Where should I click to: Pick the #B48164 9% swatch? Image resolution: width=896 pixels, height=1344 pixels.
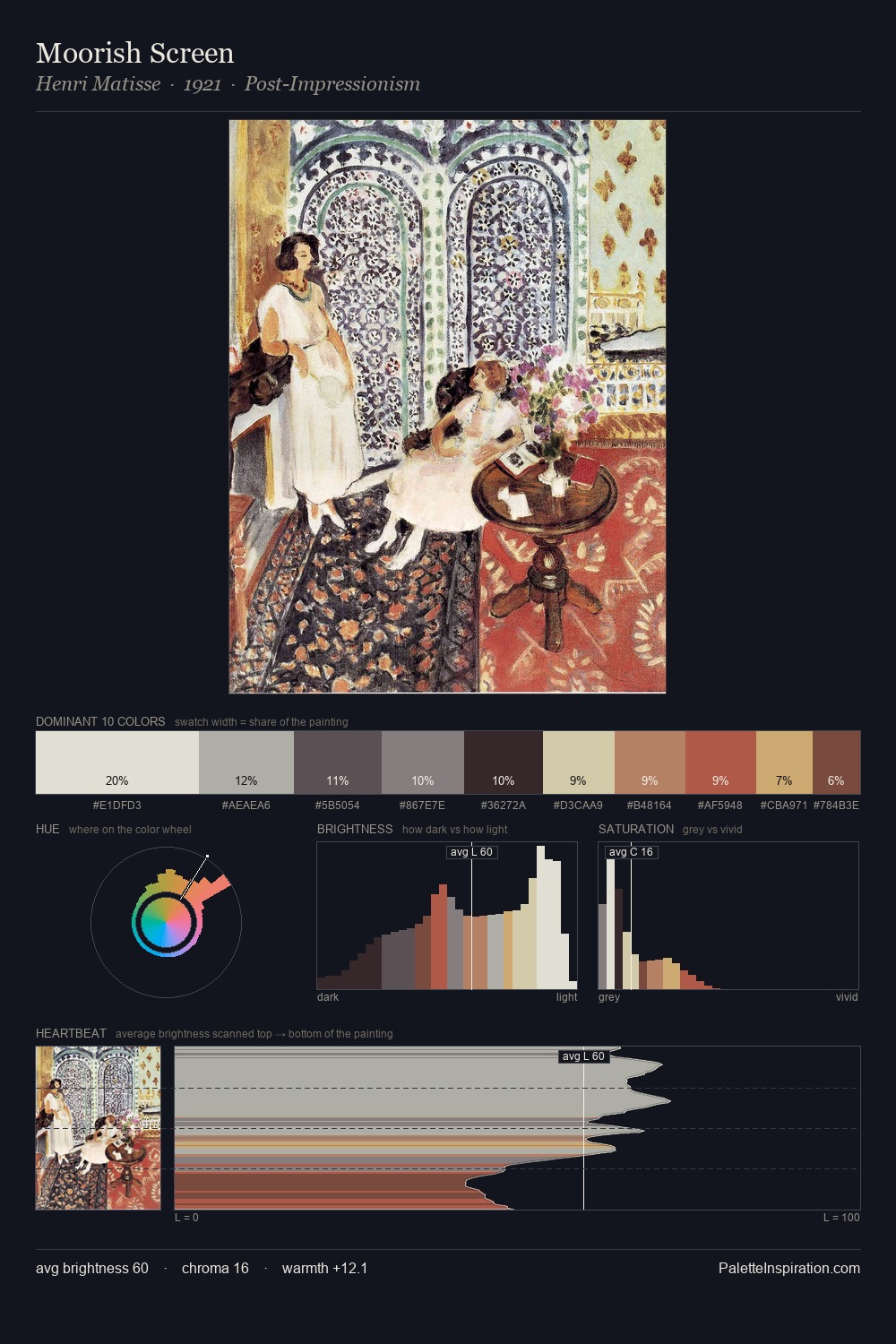click(x=650, y=762)
